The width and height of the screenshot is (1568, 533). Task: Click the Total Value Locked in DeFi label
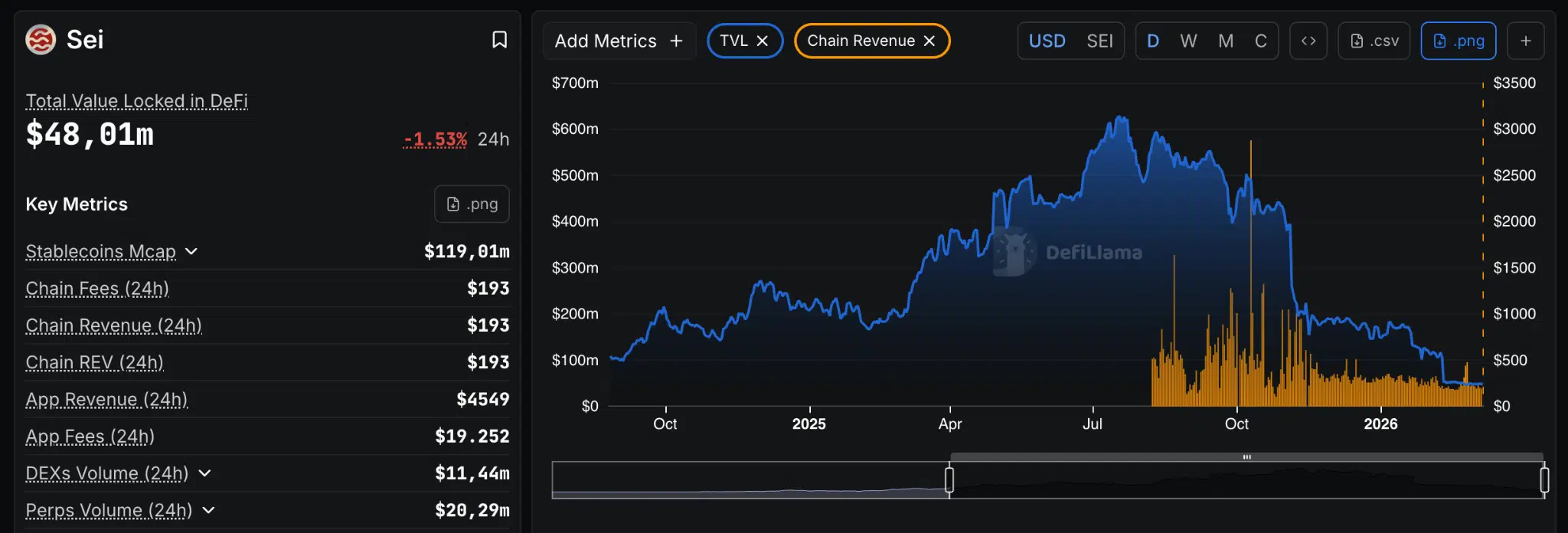(137, 101)
